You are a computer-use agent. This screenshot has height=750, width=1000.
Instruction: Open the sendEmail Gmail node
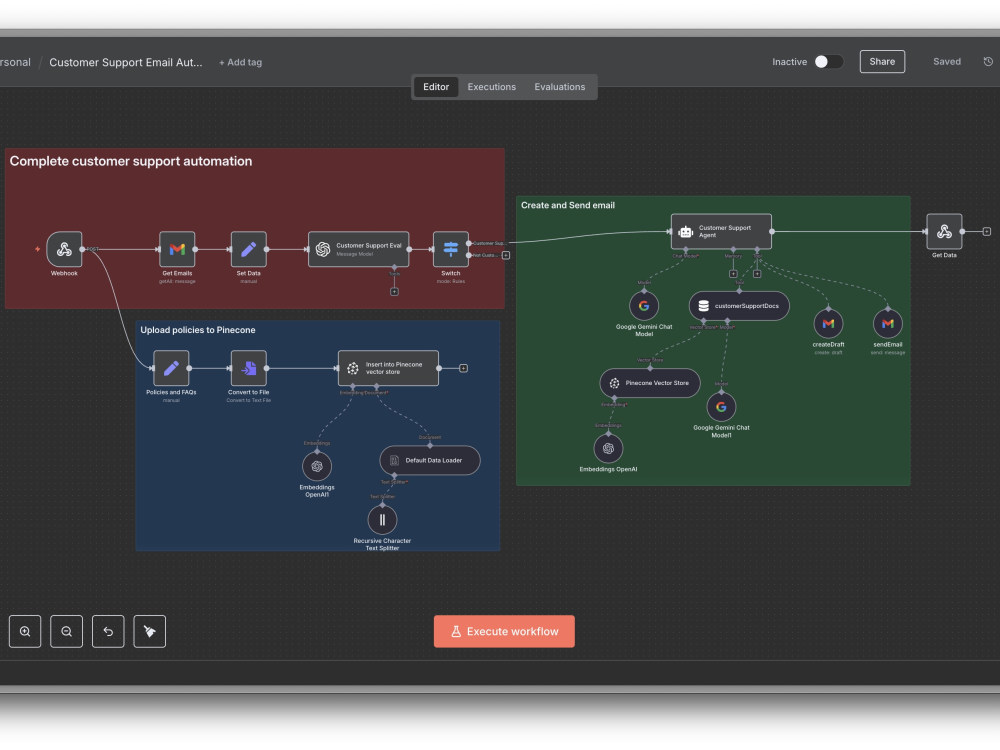(888, 324)
